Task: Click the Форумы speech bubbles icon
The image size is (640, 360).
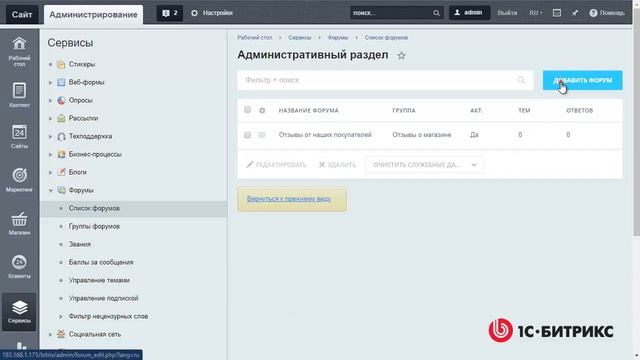Action: 61,190
